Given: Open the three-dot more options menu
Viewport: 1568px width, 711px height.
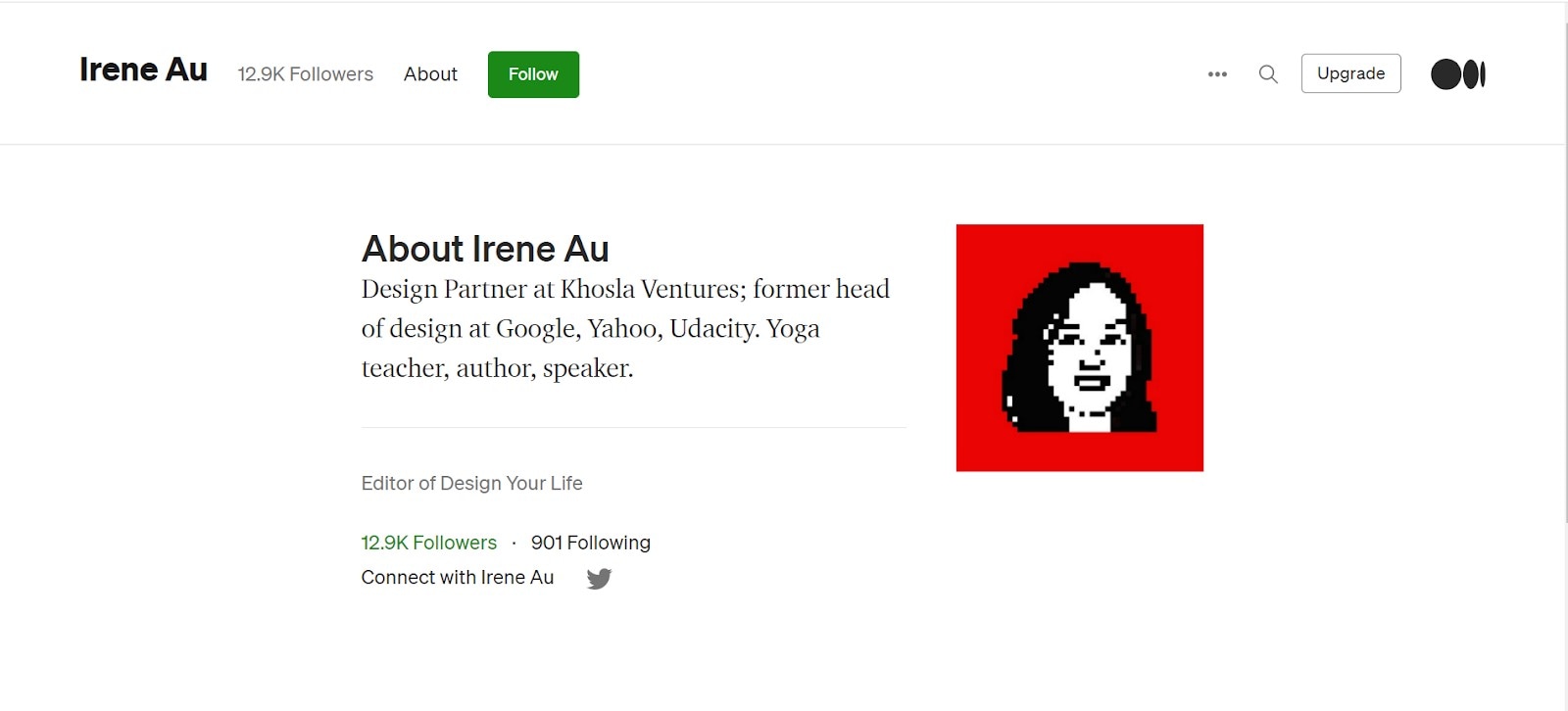Looking at the screenshot, I should coord(1217,74).
